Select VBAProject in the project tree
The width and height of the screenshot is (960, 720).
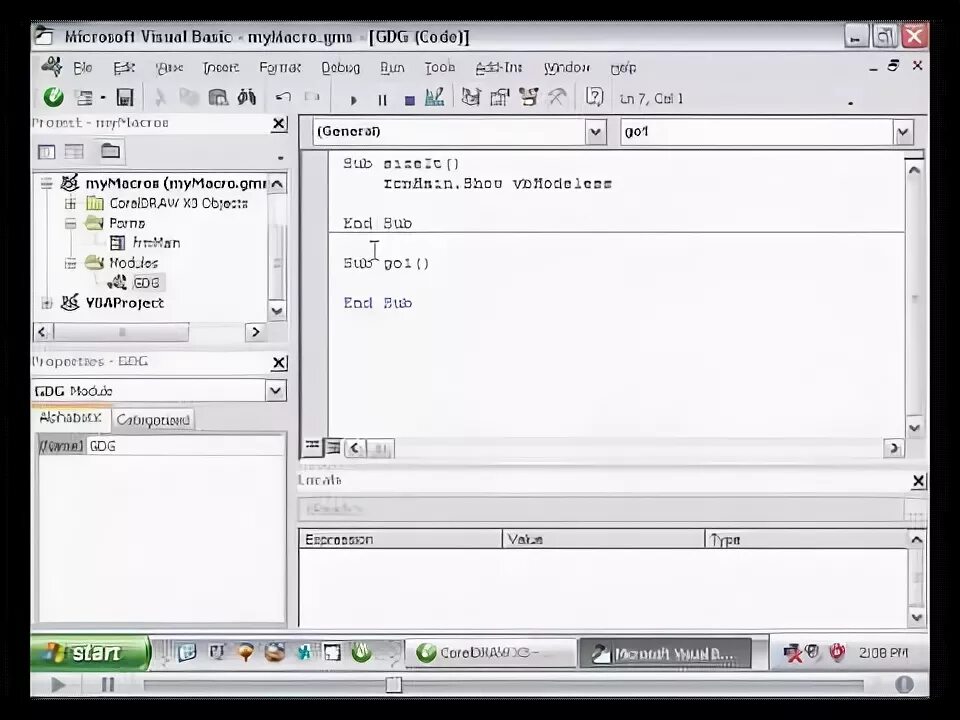[x=125, y=303]
